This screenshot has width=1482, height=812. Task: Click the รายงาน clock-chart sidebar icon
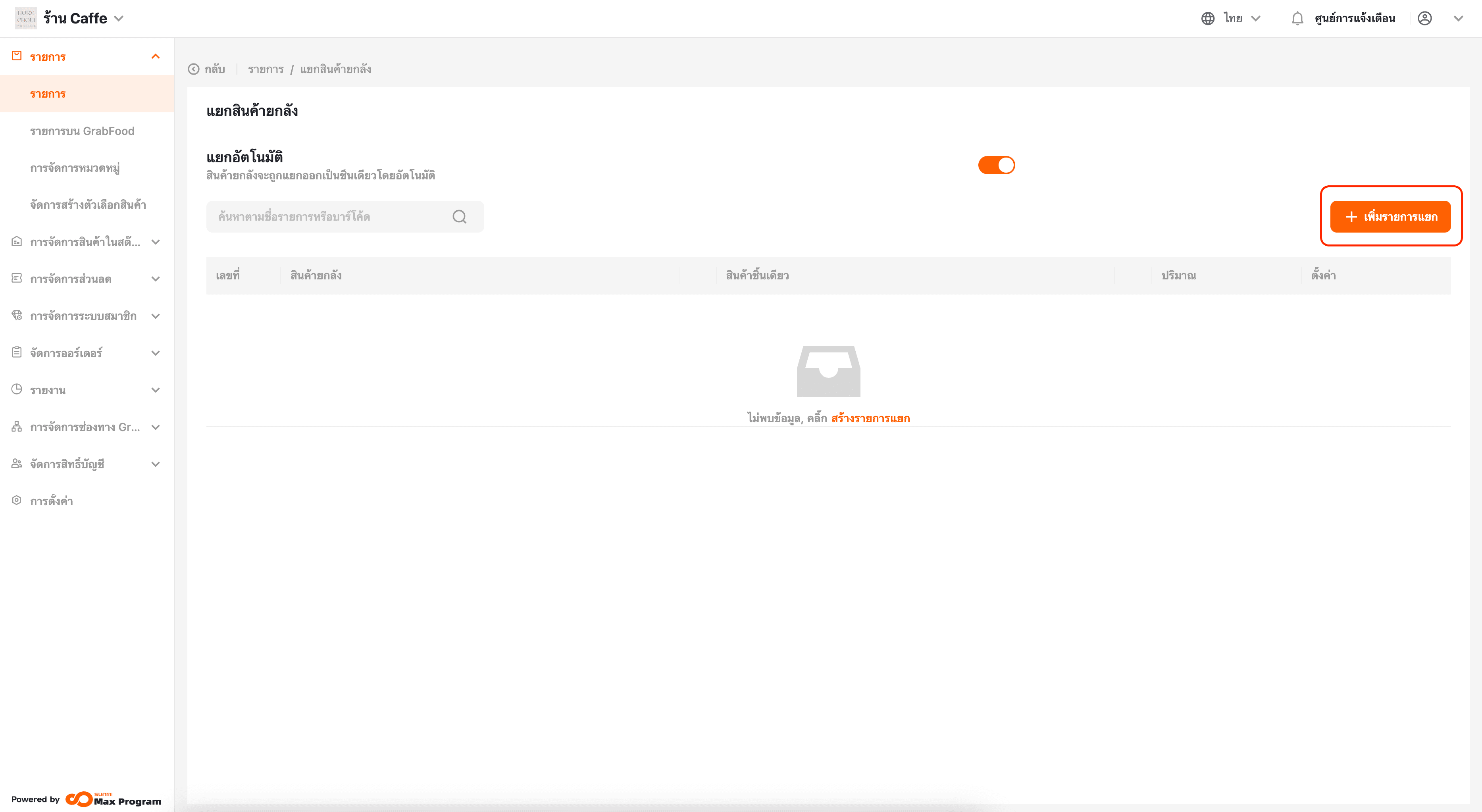(x=17, y=390)
